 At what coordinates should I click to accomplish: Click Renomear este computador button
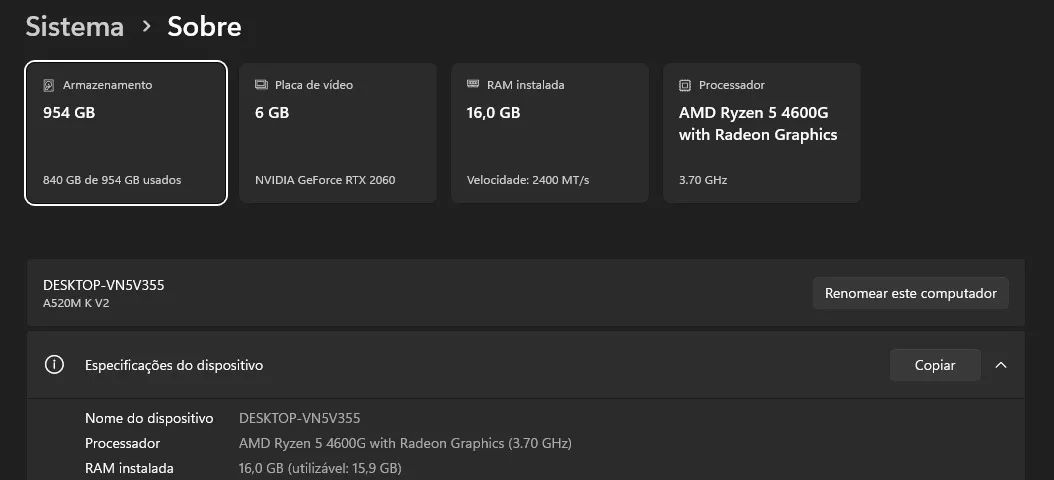(x=910, y=293)
